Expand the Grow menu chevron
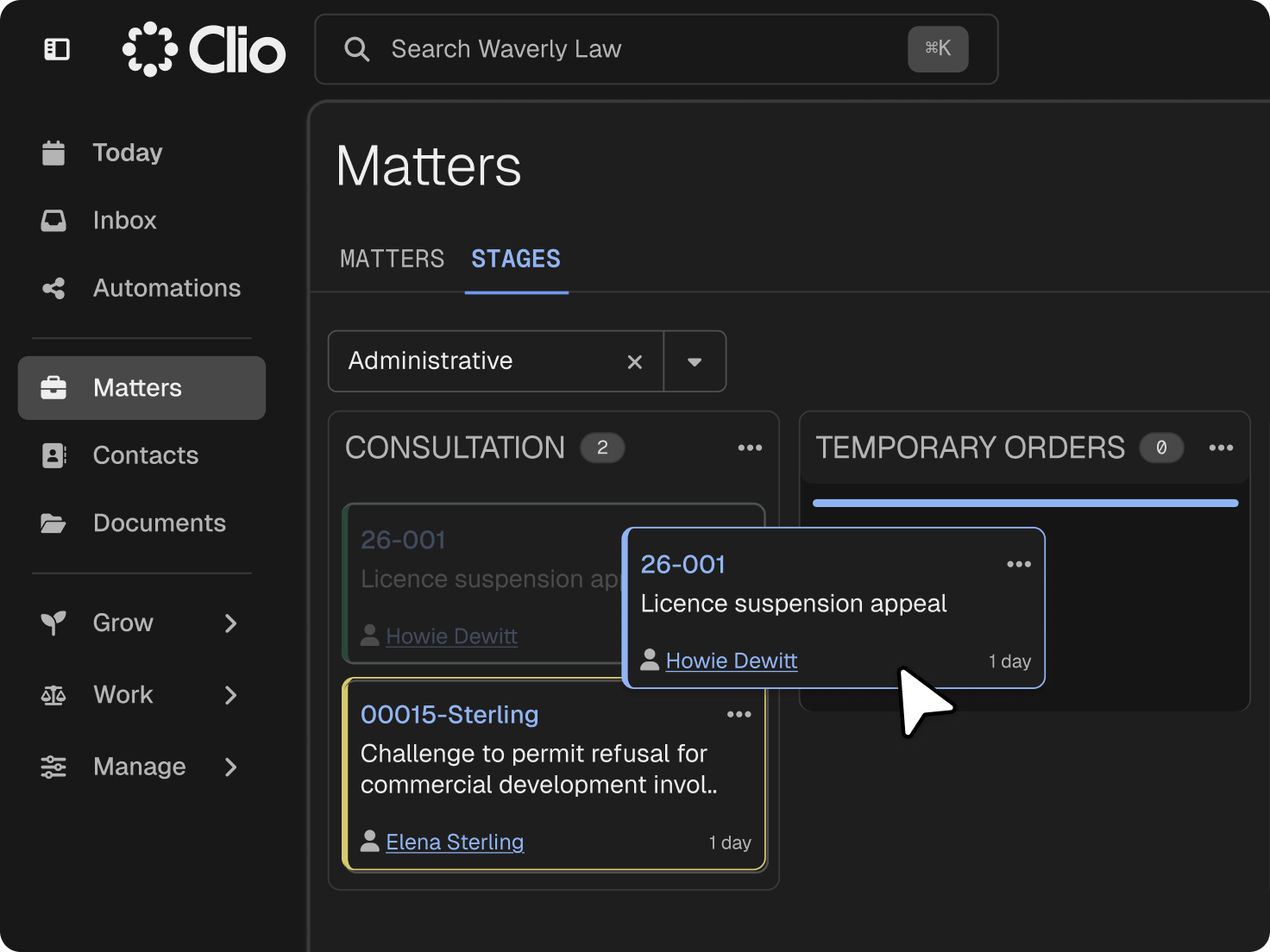Screen dimensions: 1270x952 pyautogui.click(x=230, y=623)
